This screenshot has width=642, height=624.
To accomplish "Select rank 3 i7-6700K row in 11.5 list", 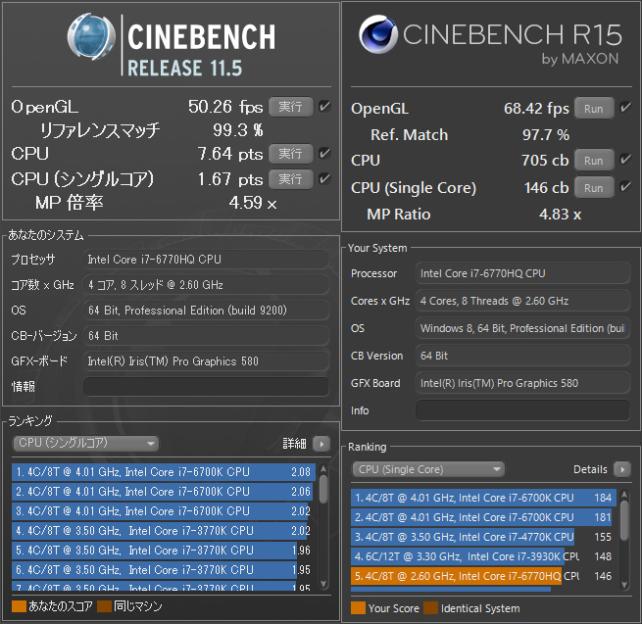I will 164,511.
